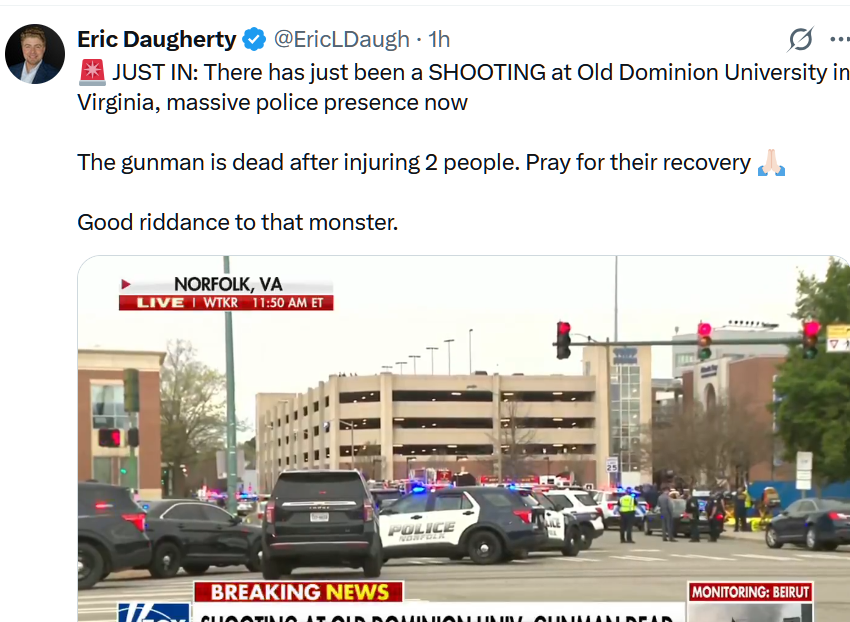Click the small red arrow beside NORFOLK, VA
This screenshot has width=850, height=622.
126,284
